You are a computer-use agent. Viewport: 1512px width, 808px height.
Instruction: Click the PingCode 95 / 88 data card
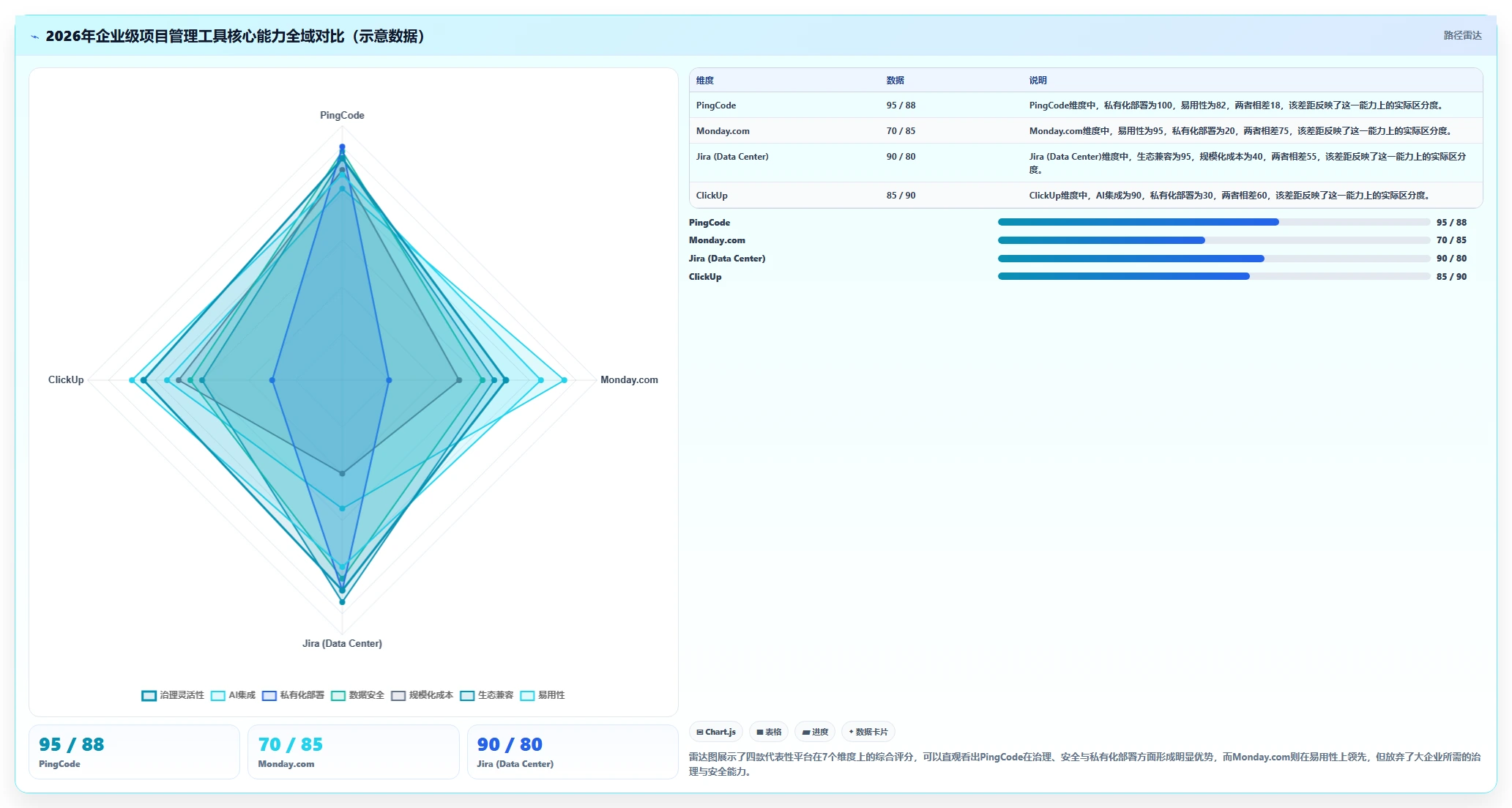pos(134,752)
